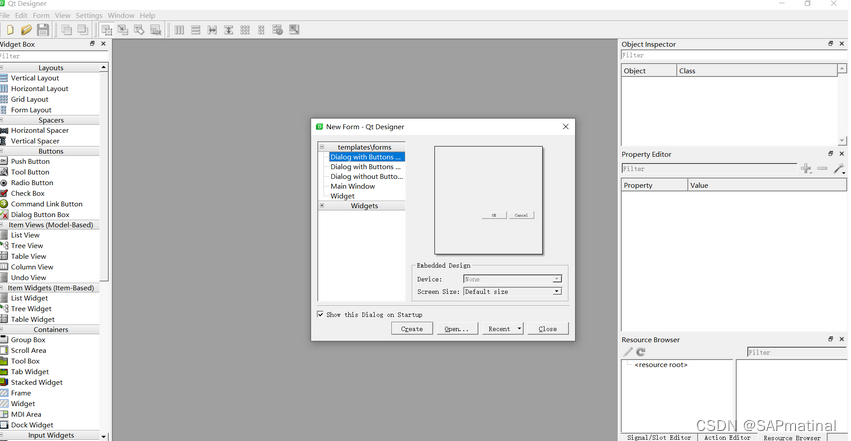Click the Object Inspector filter field
This screenshot has height=441, width=851.
click(x=733, y=55)
